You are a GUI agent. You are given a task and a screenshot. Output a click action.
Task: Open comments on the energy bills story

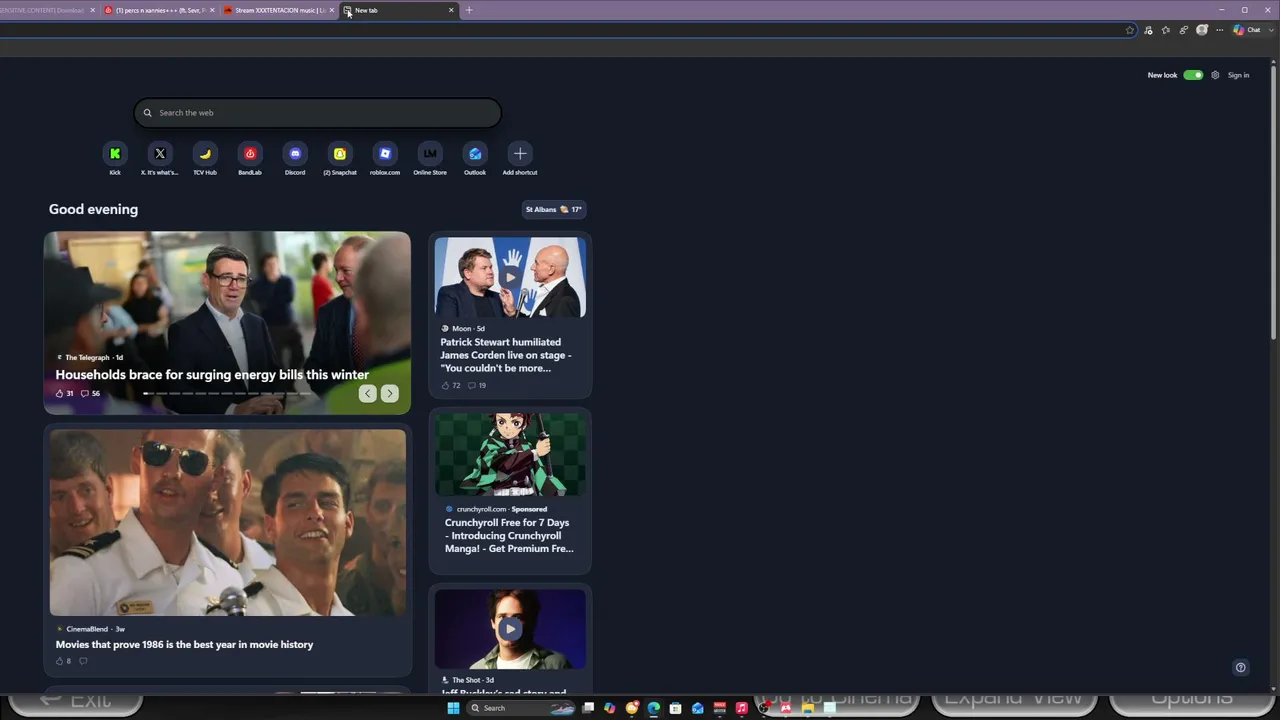90,394
